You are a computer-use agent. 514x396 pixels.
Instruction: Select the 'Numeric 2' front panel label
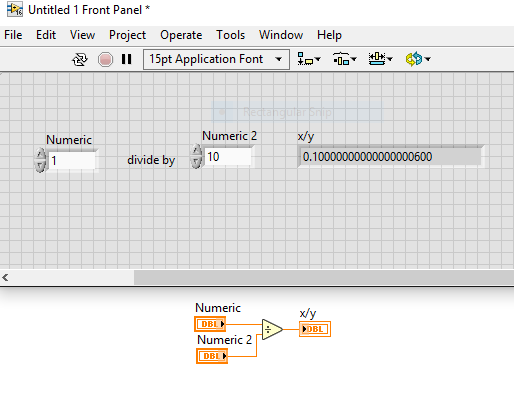click(229, 136)
